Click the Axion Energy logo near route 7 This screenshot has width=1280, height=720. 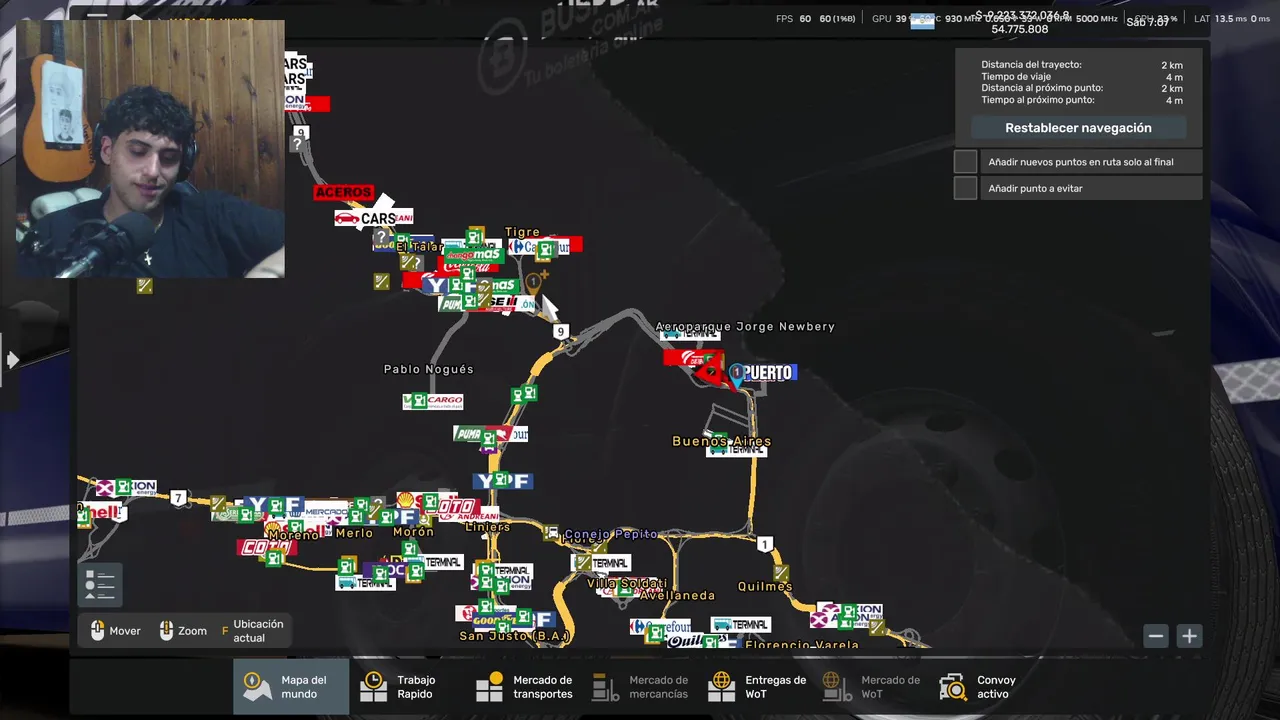point(128,488)
